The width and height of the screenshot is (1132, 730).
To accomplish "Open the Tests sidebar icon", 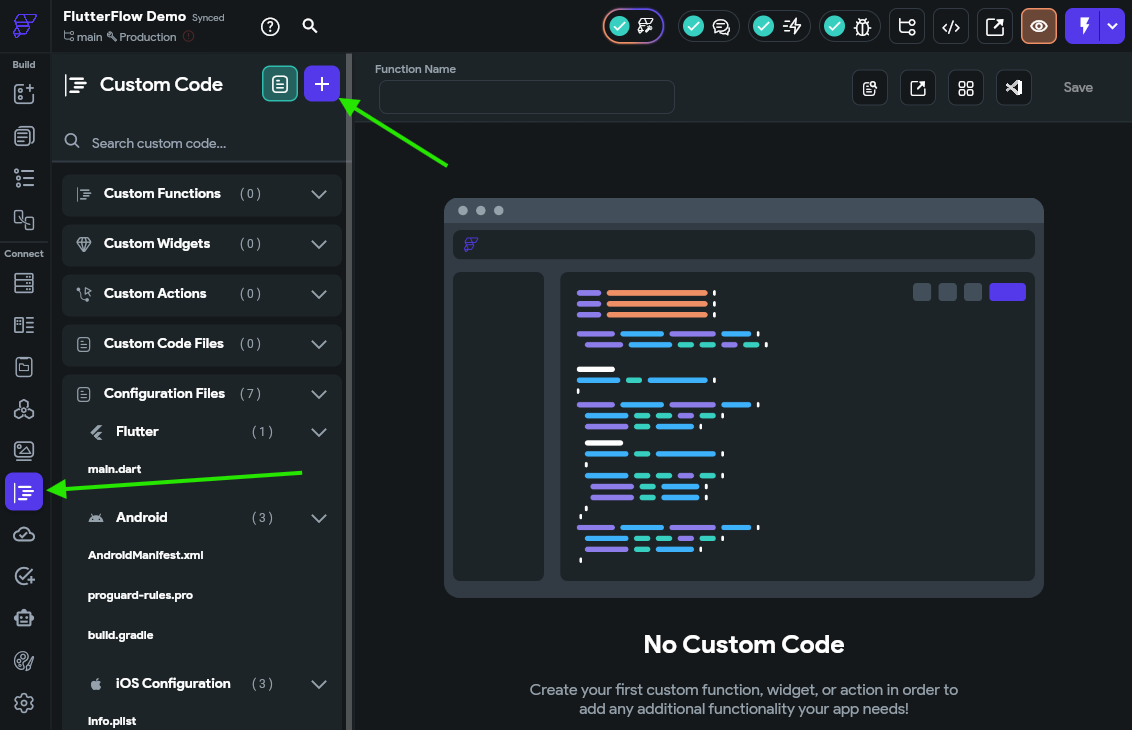I will 24,576.
